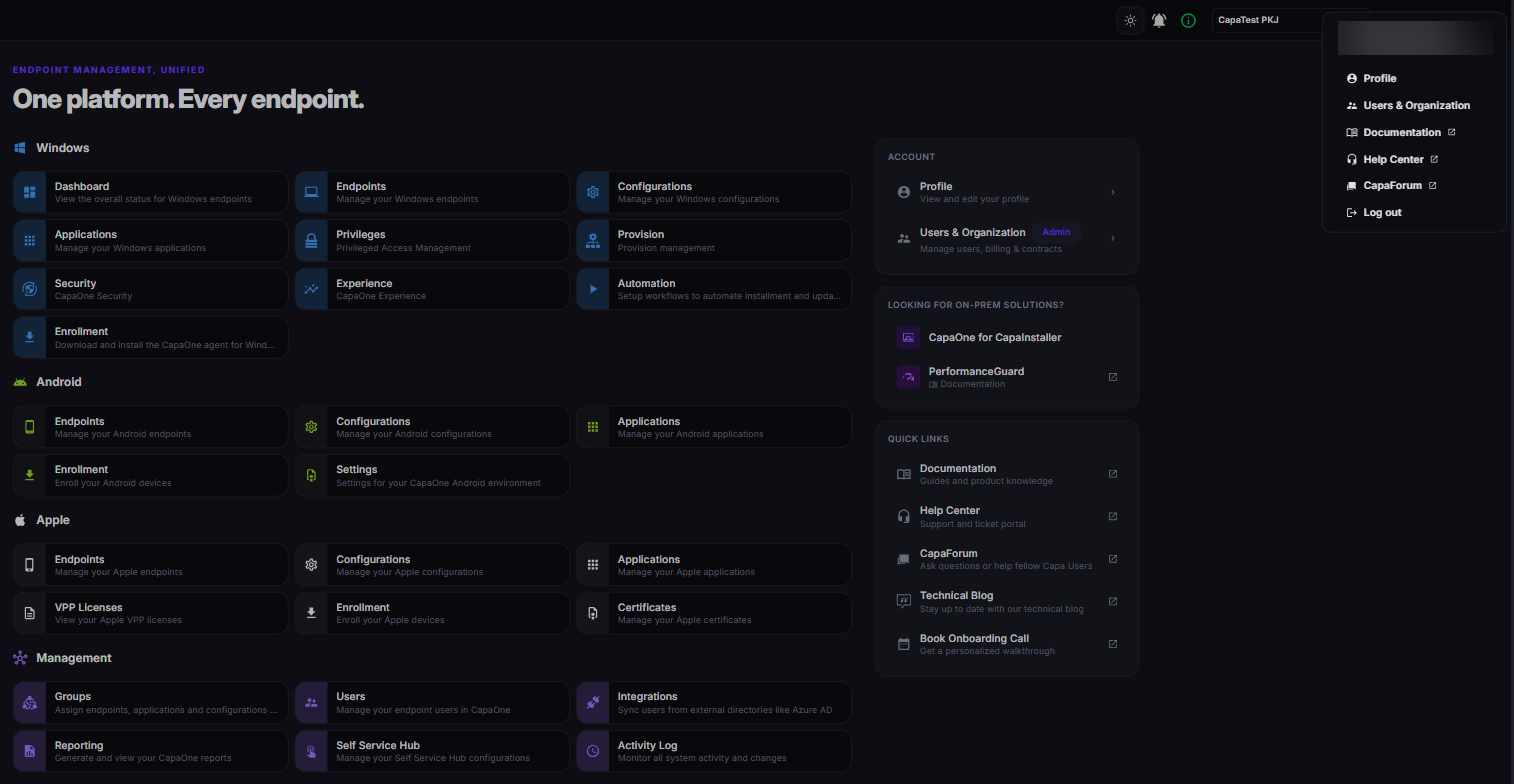The image size is (1514, 784).
Task: Toggle the light/dark theme sun icon
Action: [1130, 20]
